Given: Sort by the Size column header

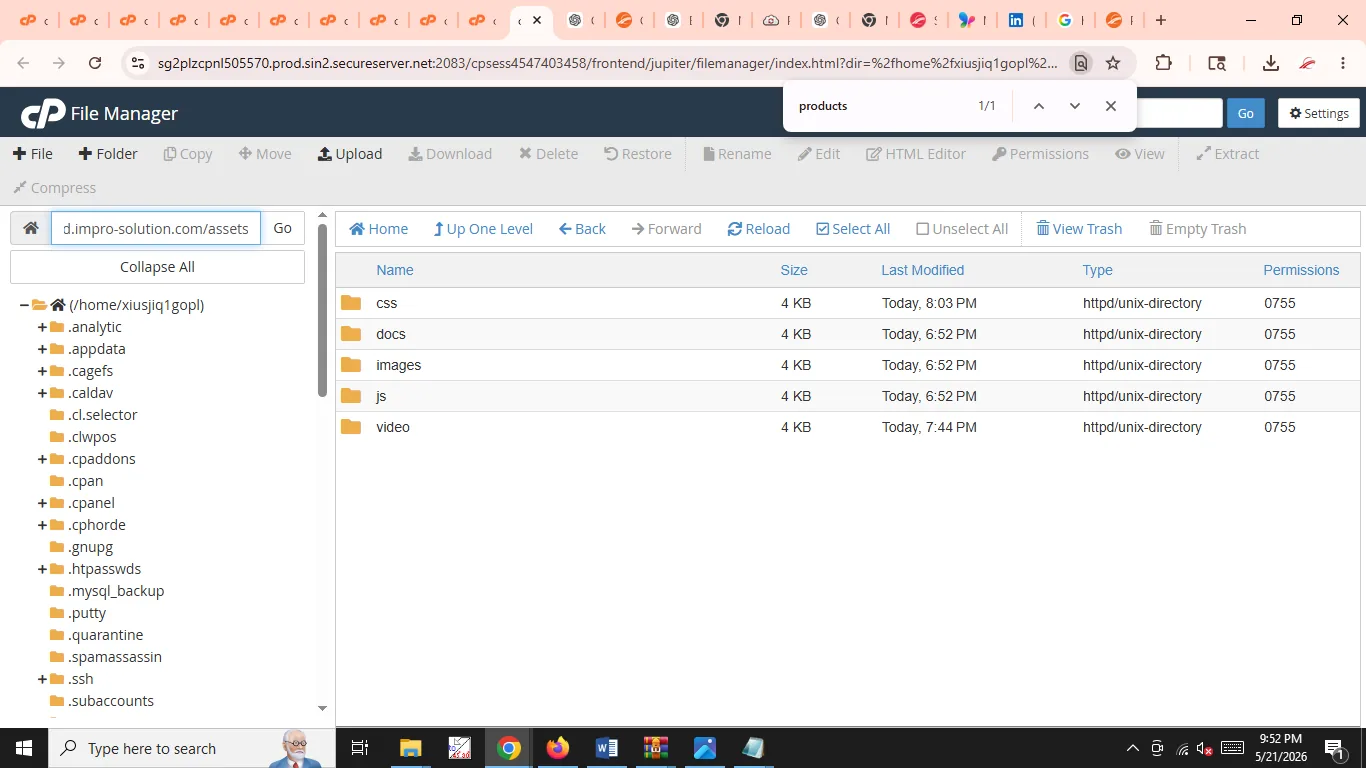Looking at the screenshot, I should click(794, 270).
